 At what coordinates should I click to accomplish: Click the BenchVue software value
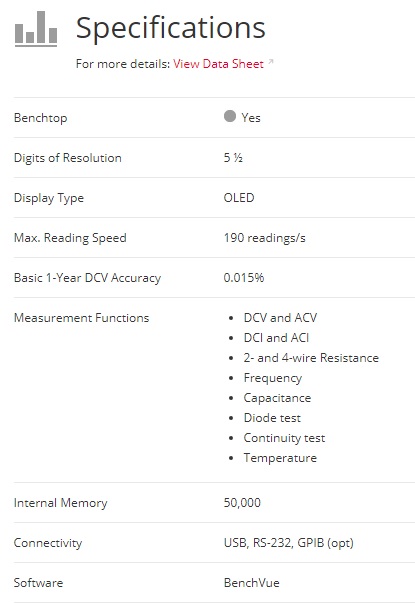click(252, 583)
